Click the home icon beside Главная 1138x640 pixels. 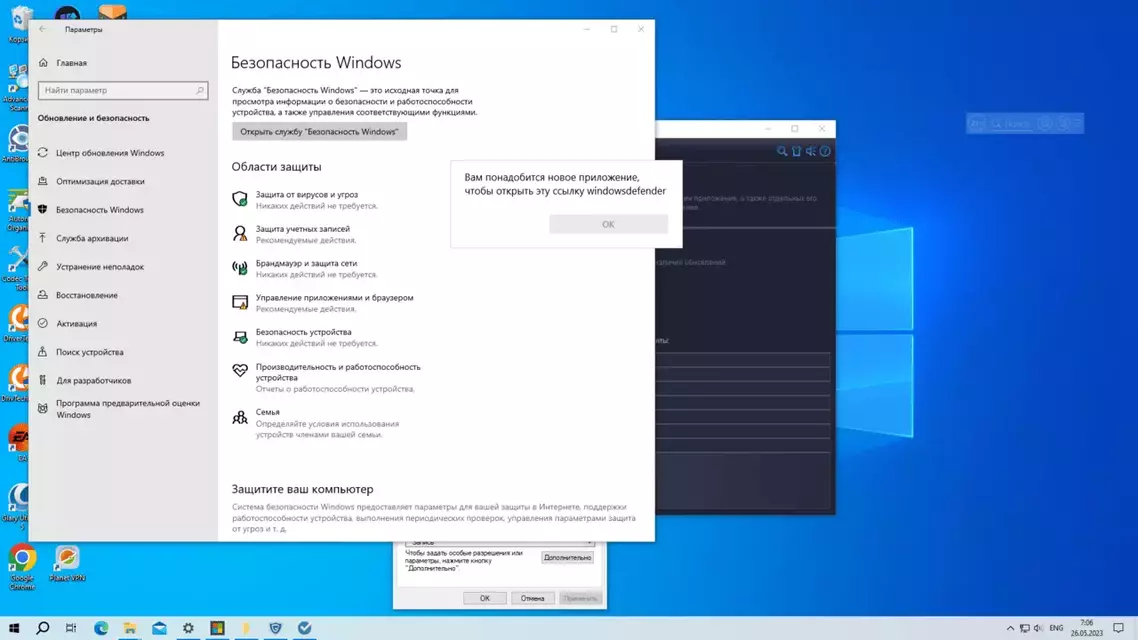coord(43,62)
